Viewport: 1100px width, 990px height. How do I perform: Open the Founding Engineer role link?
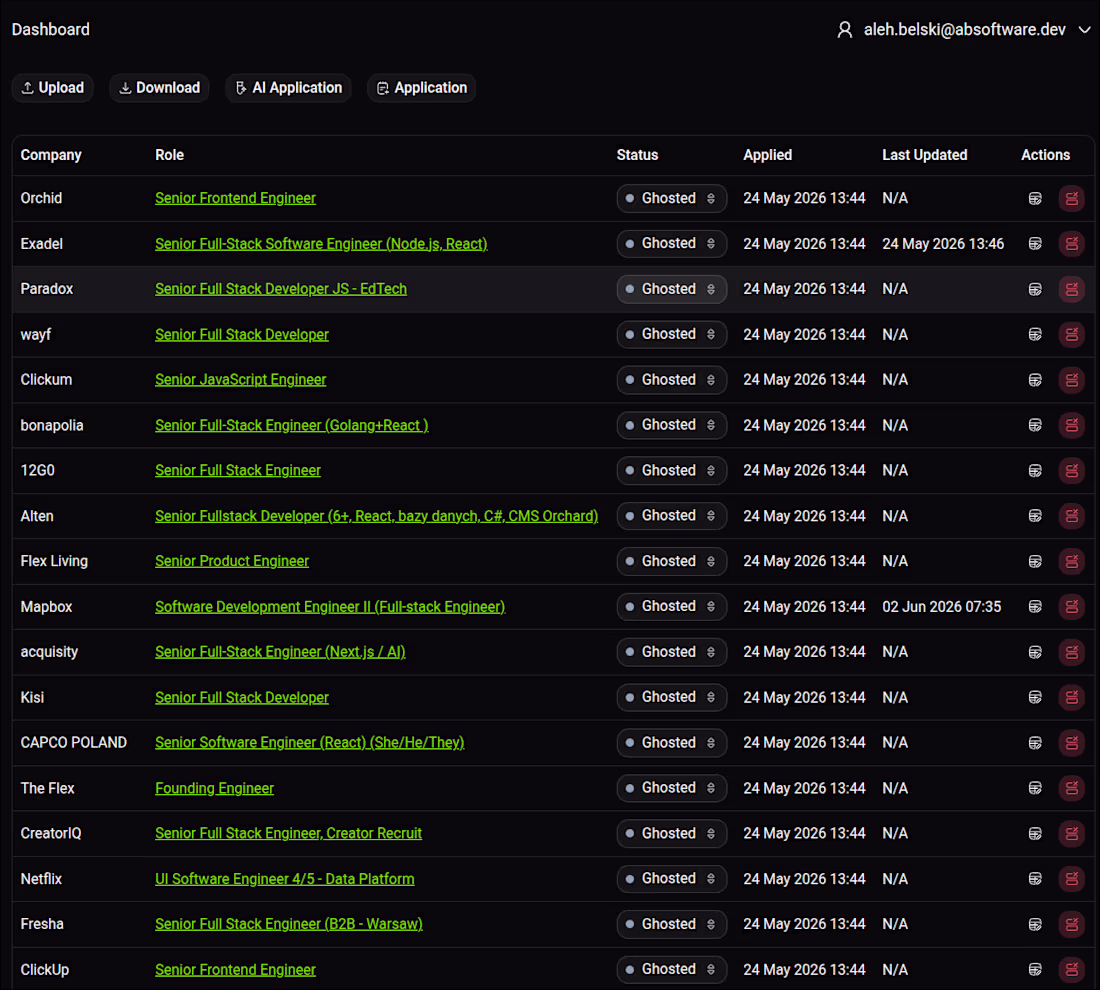pyautogui.click(x=214, y=788)
